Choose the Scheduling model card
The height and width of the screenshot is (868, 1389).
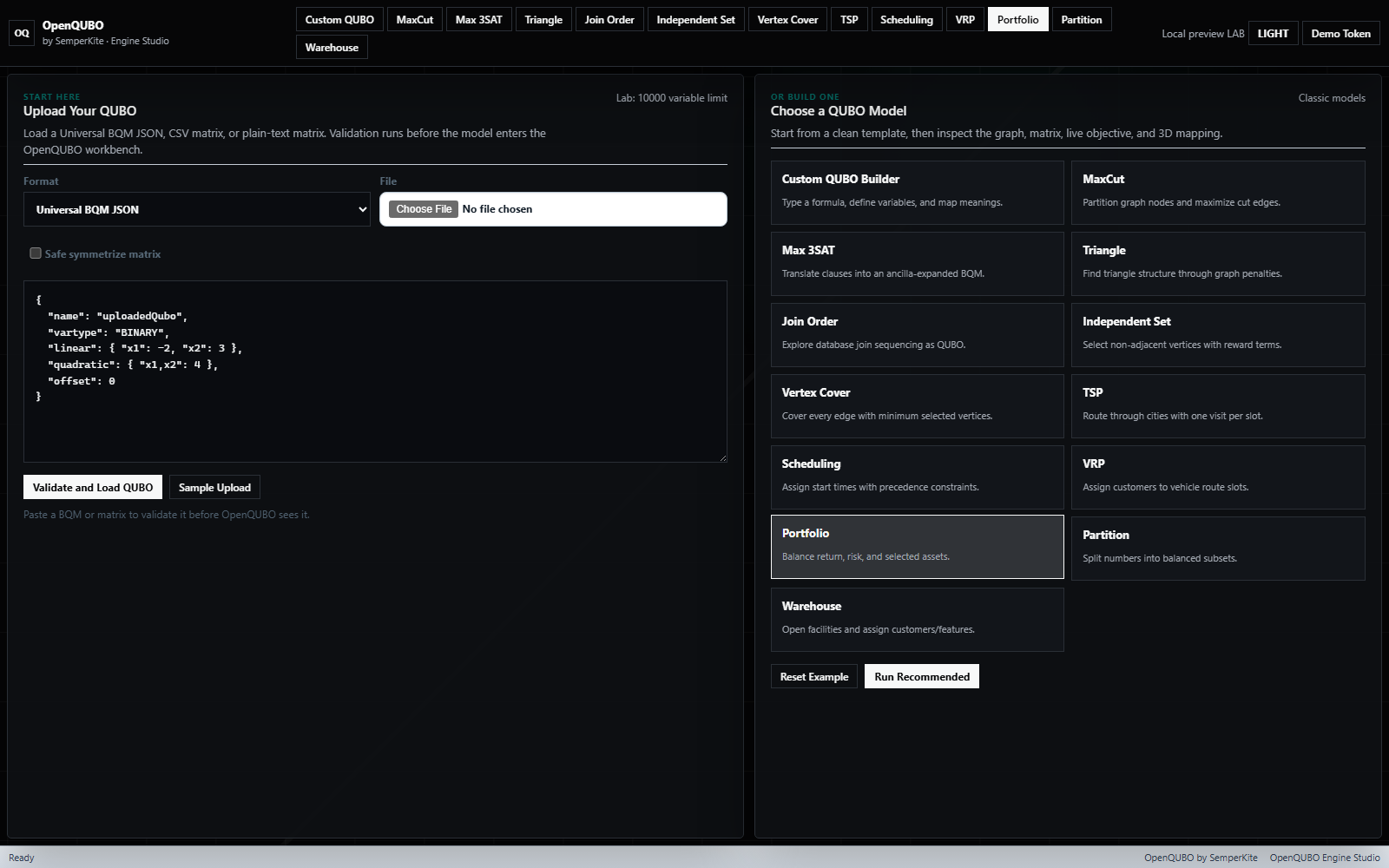pyautogui.click(x=917, y=477)
